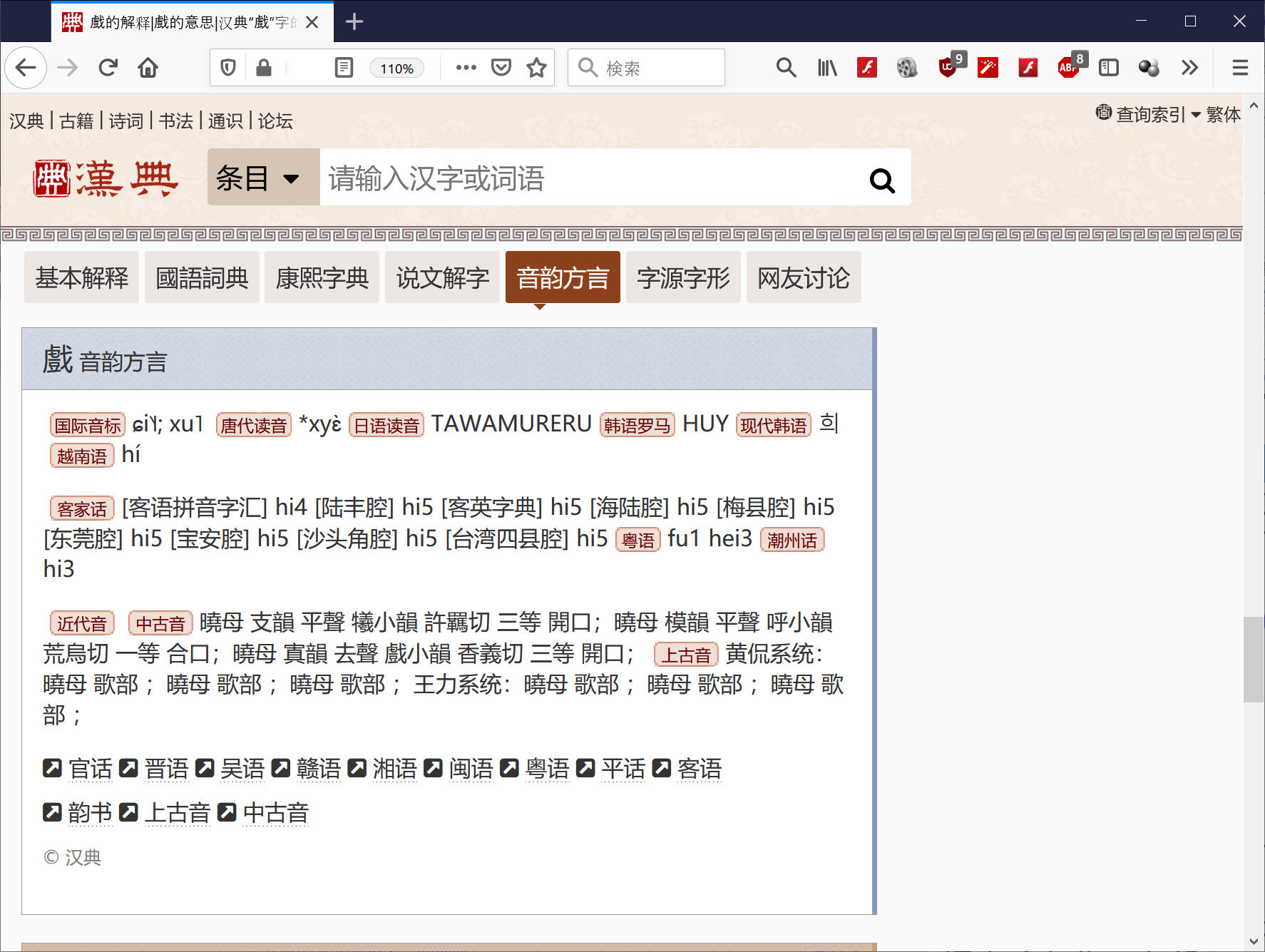Click the Firefox home button
The height and width of the screenshot is (952, 1265).
click(x=148, y=68)
